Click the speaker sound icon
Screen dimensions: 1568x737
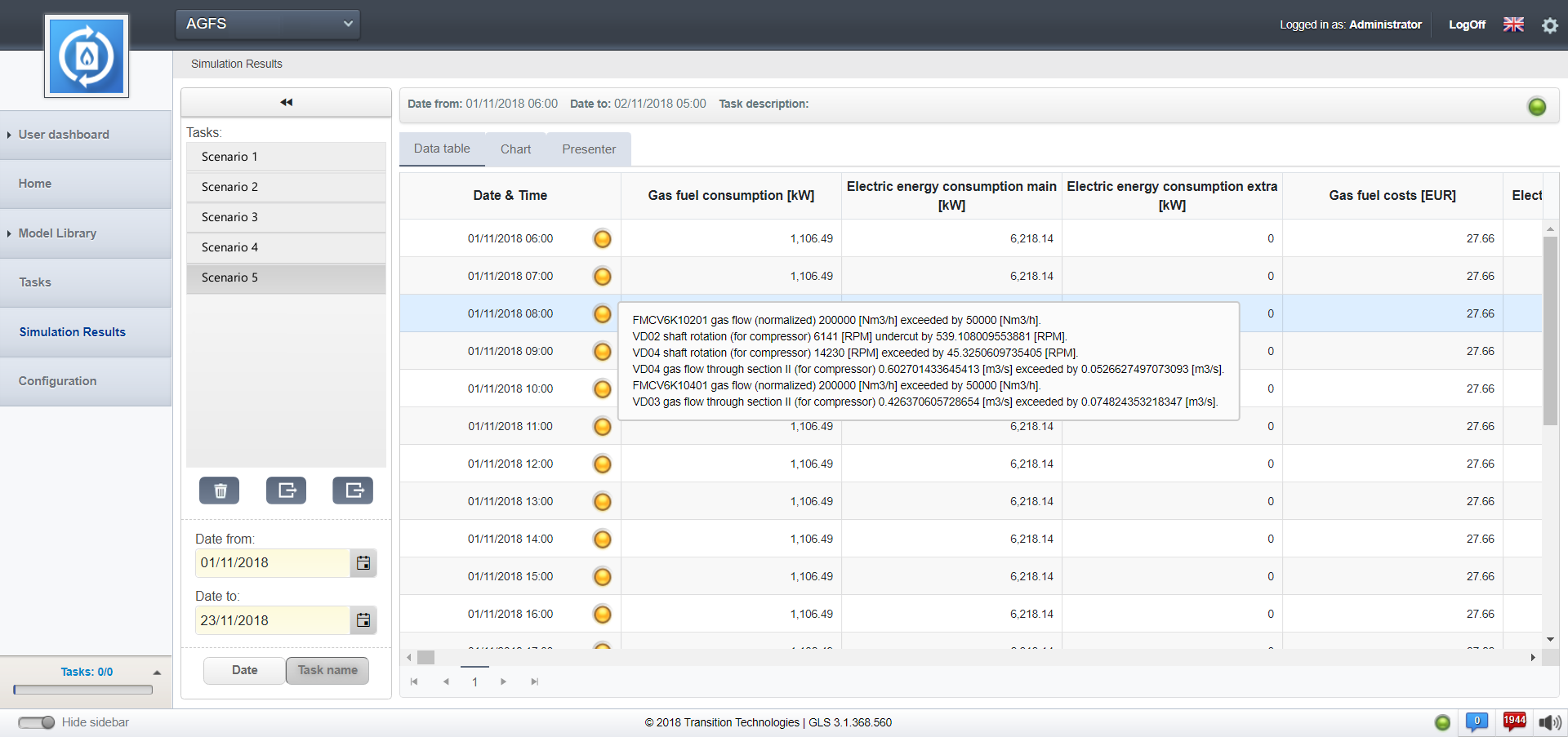(1549, 722)
